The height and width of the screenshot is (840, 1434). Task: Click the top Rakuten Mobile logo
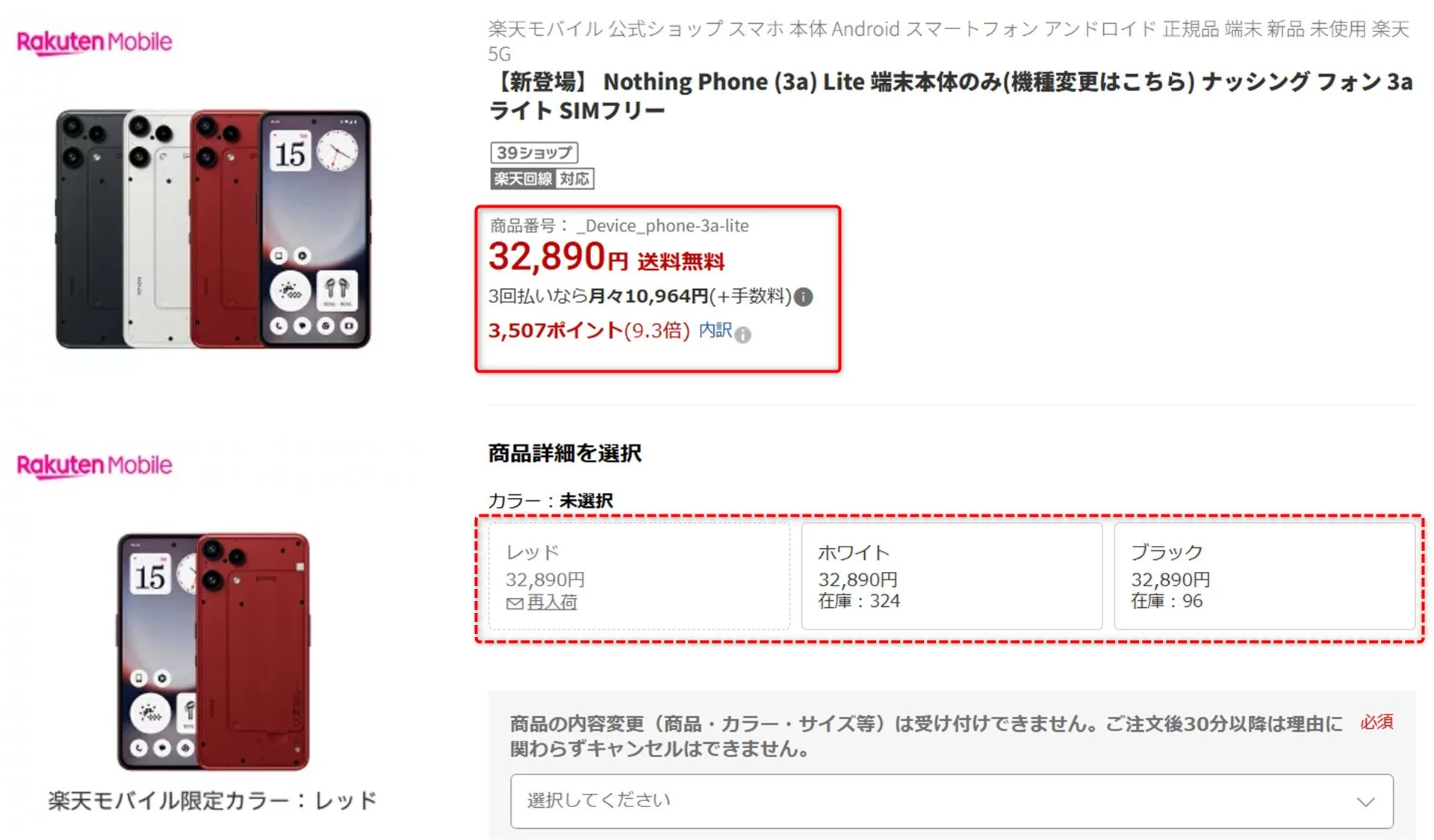pos(95,43)
